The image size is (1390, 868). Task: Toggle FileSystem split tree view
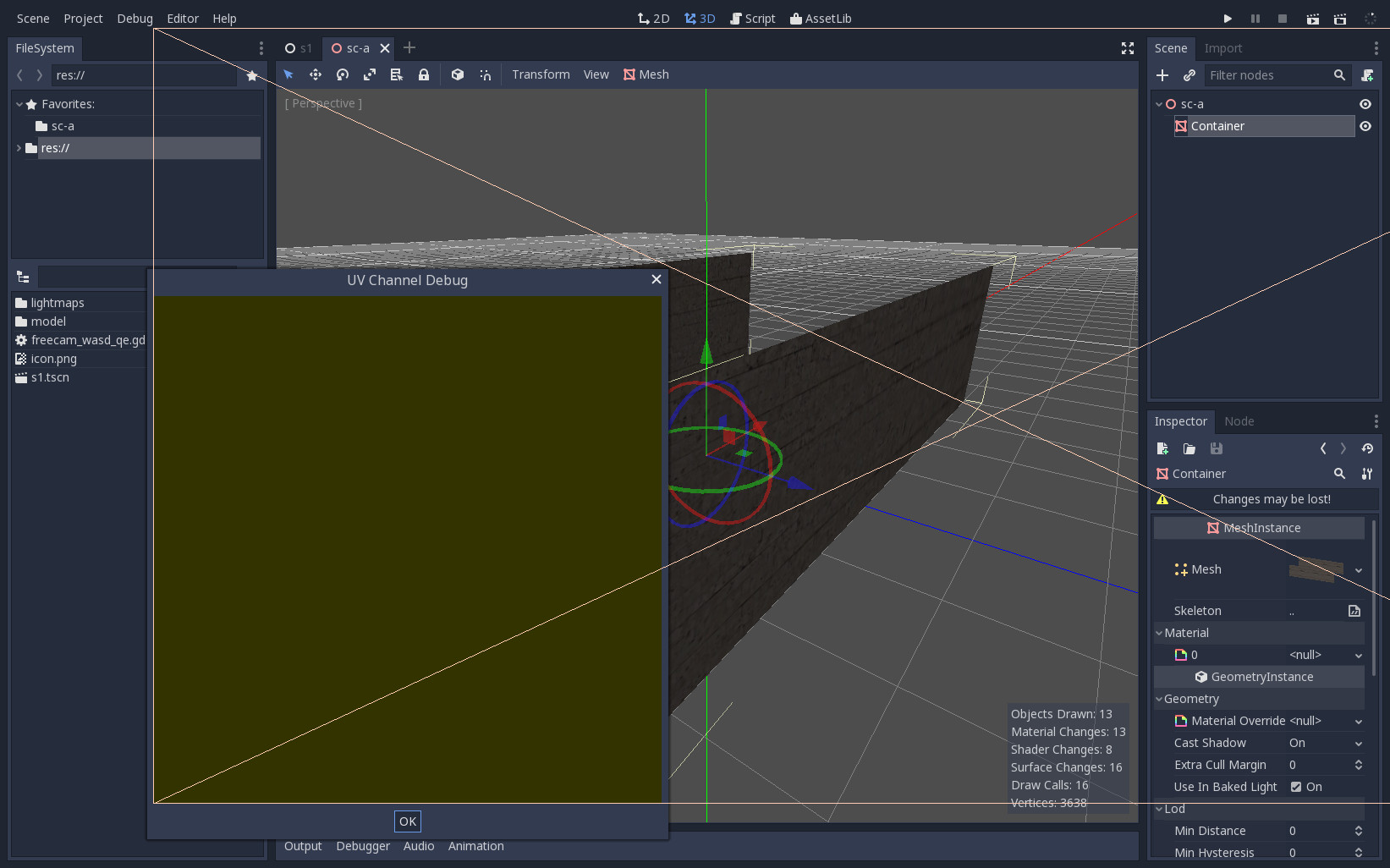[23, 277]
